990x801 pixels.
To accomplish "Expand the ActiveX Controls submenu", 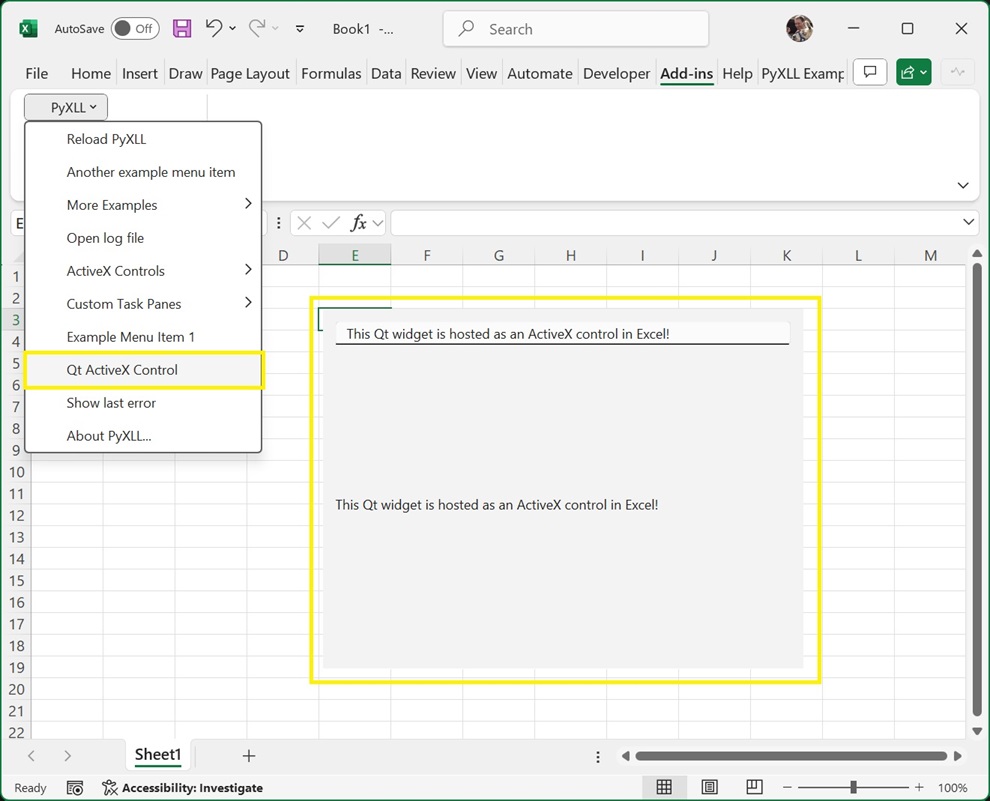I will pos(143,271).
